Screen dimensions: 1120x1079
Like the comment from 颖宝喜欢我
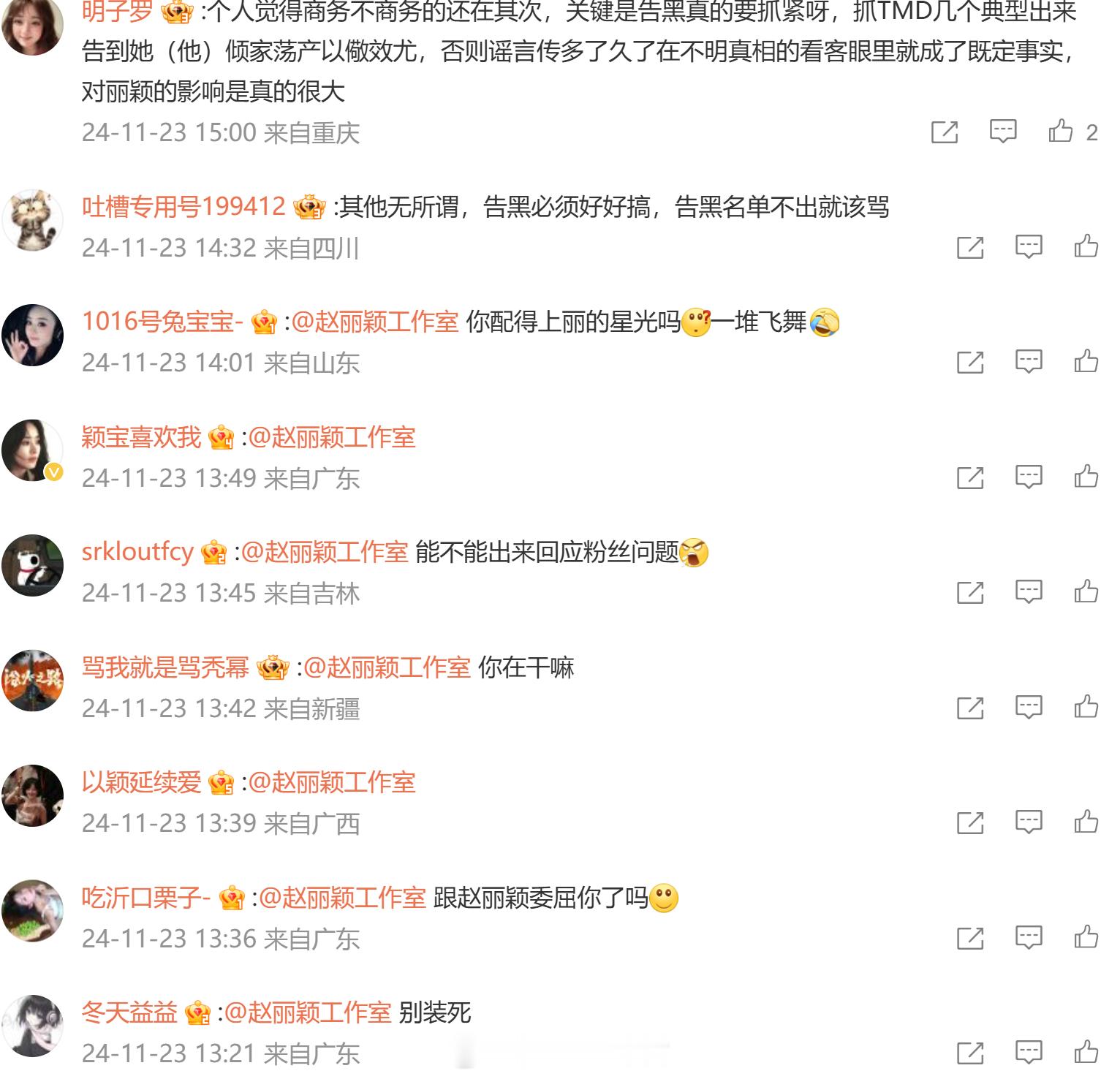pos(1086,477)
